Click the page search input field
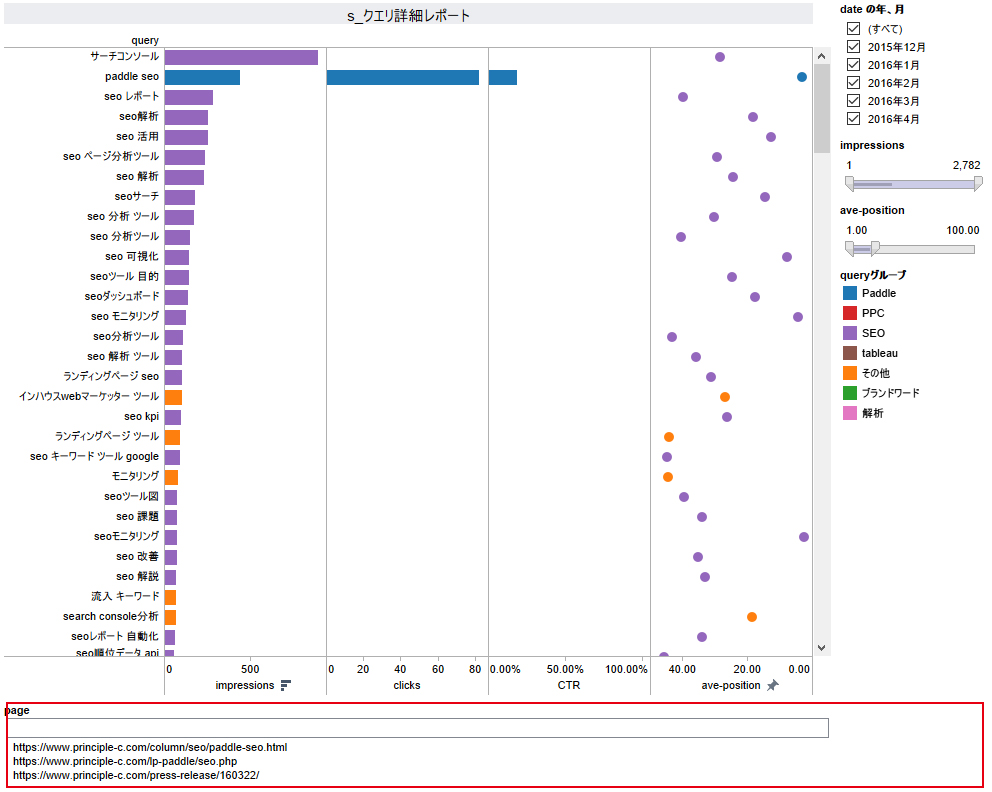Viewport: 992px width, 792px height. [420, 728]
